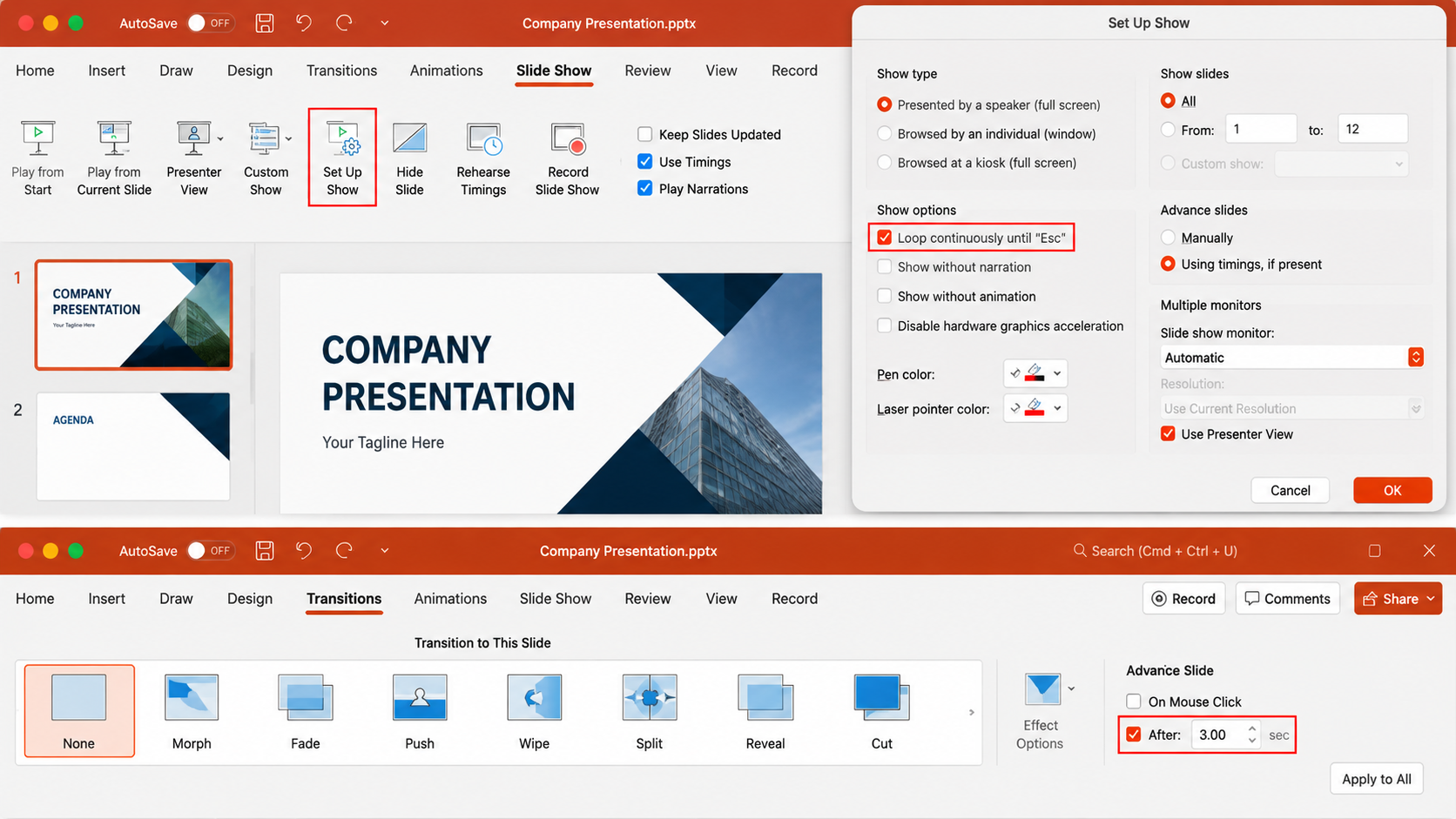The height and width of the screenshot is (819, 1456).
Task: Click the Search field magnifier icon
Action: [x=1080, y=550]
